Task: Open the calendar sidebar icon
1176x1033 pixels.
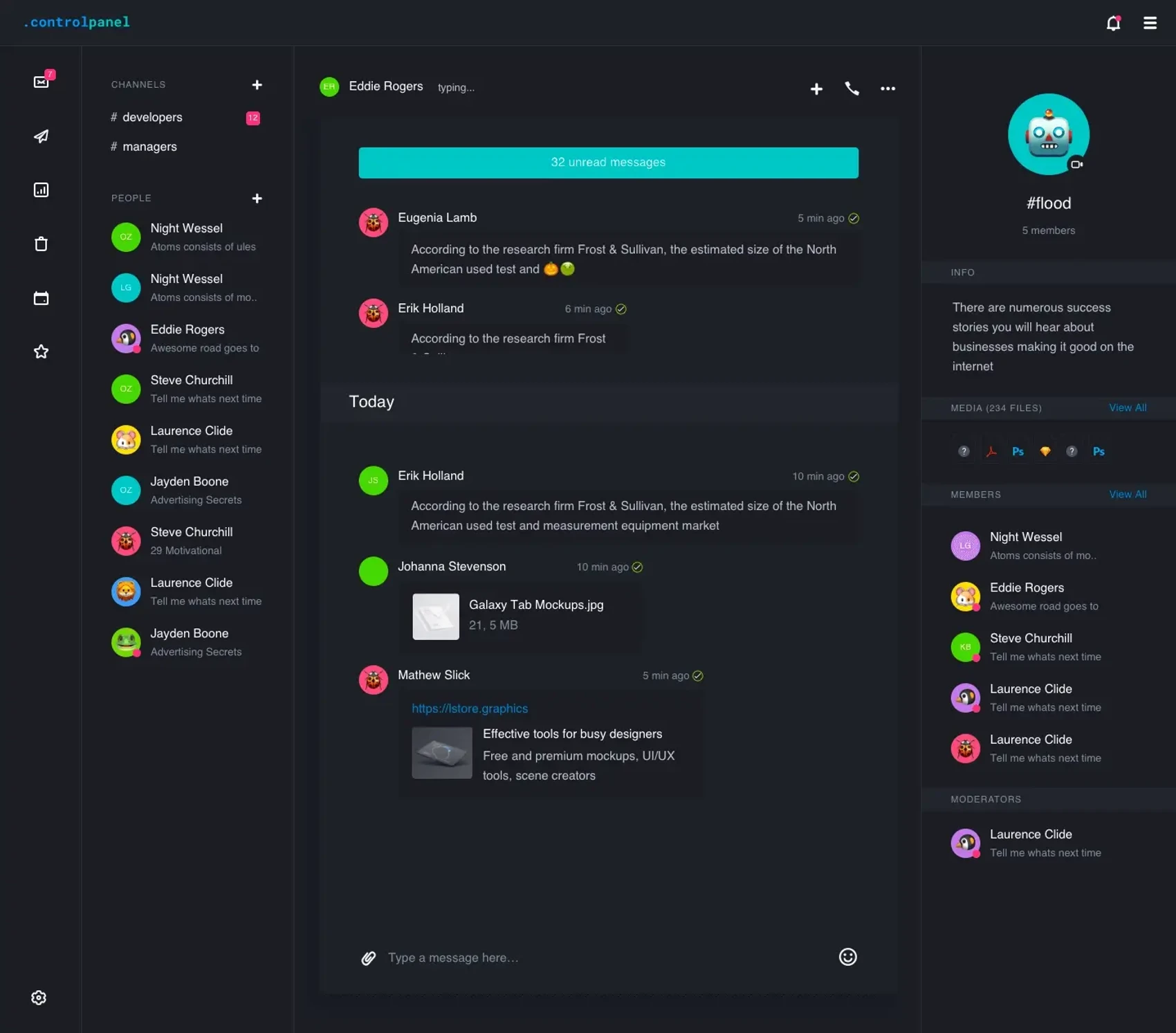Action: pyautogui.click(x=41, y=298)
